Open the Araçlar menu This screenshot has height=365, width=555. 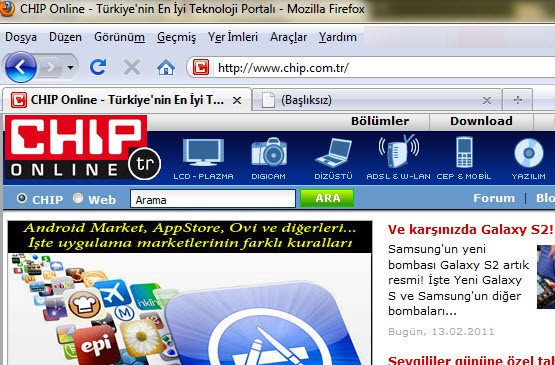tap(288, 37)
